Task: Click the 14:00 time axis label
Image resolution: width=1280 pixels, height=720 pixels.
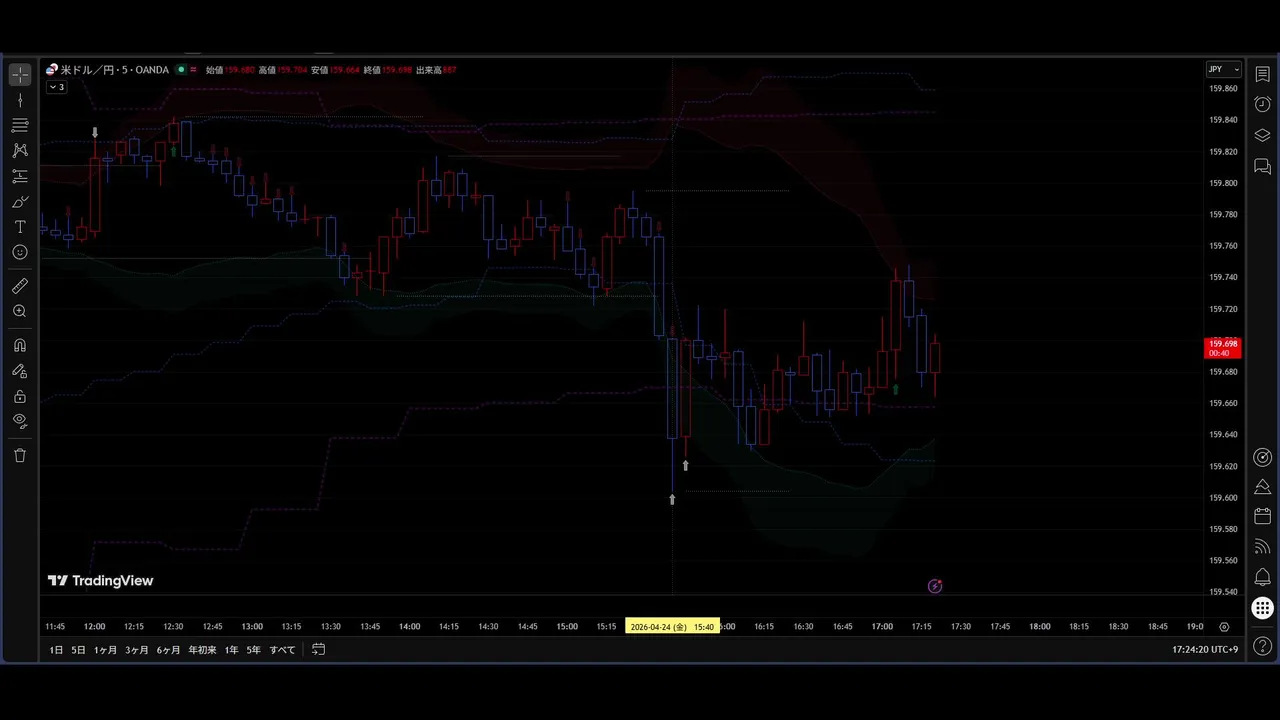Action: tap(409, 627)
